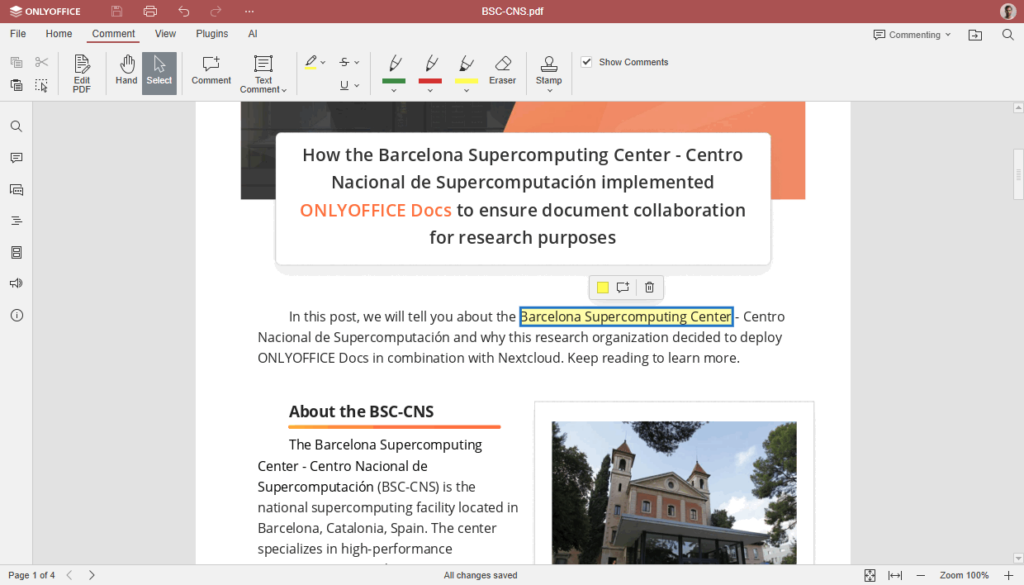Open the AI menu
The height and width of the screenshot is (585, 1024).
[x=252, y=33]
